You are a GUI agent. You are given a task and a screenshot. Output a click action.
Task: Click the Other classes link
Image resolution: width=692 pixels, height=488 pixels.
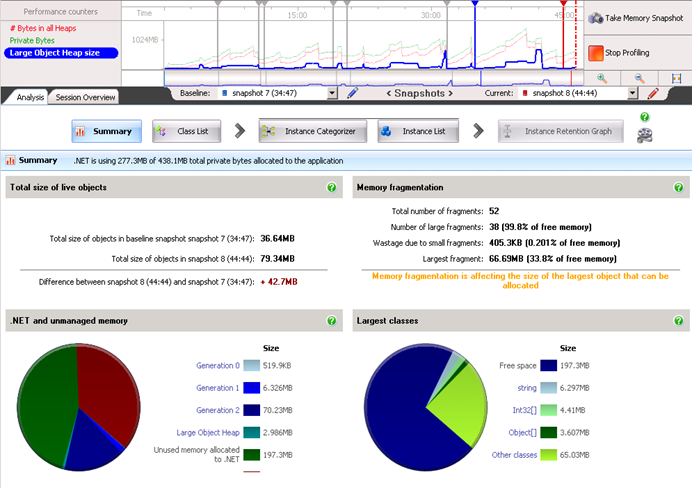pyautogui.click(x=514, y=455)
